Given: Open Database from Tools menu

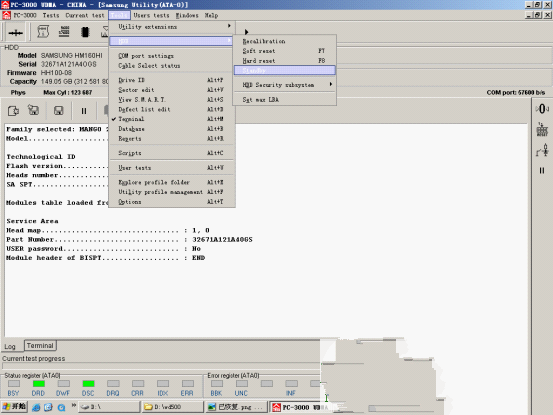Looking at the screenshot, I should (x=172, y=129).
